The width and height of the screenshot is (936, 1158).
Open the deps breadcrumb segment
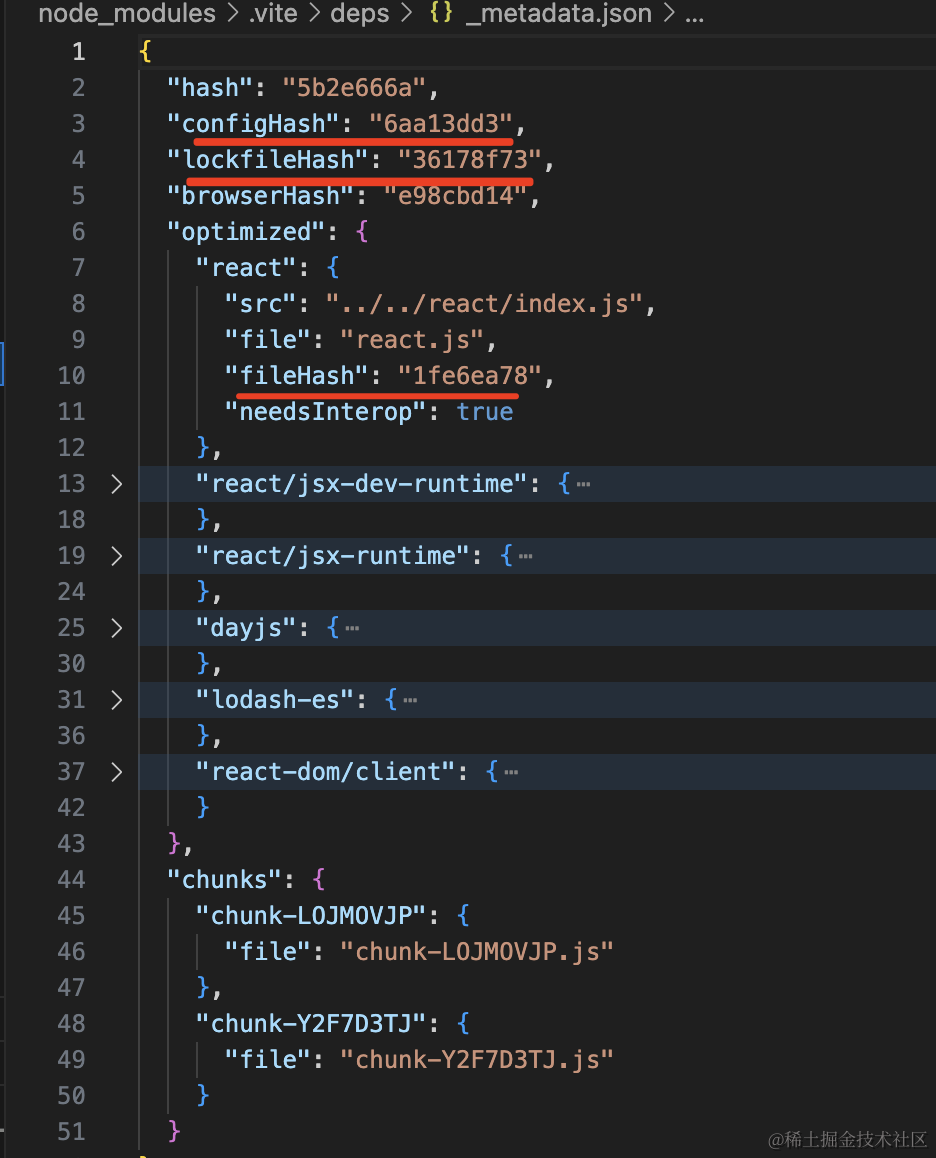(x=360, y=13)
